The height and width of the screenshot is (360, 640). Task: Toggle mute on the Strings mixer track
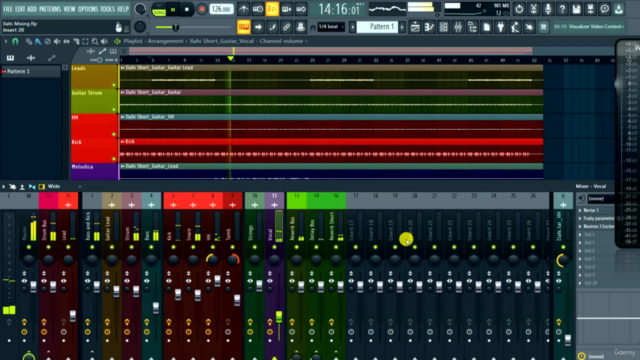pos(255,247)
